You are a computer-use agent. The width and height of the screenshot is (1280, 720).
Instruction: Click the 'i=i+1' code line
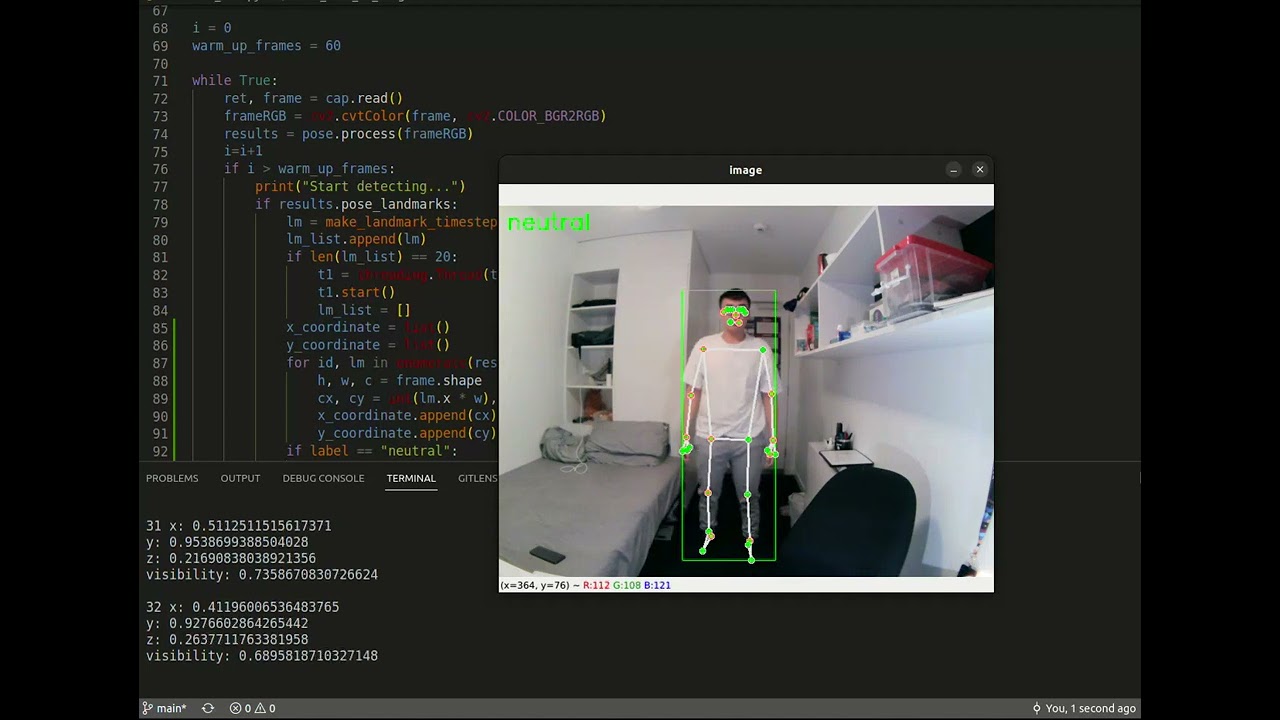point(243,152)
